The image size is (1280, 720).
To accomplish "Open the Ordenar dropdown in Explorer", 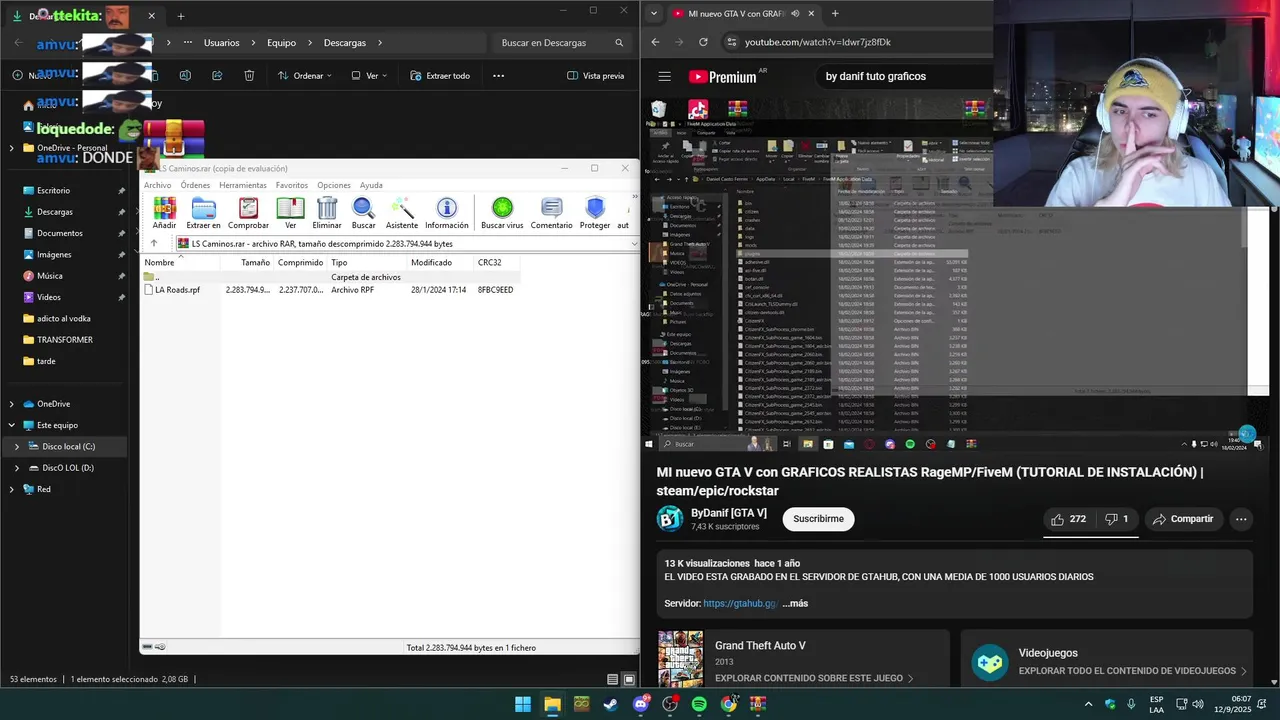I will 303,75.
